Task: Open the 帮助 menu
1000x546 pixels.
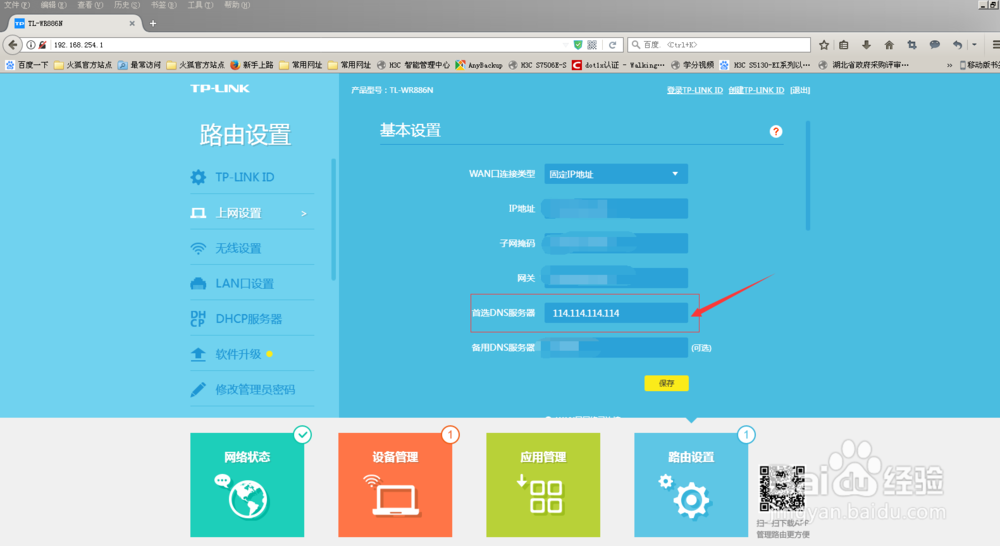Action: pos(237,4)
